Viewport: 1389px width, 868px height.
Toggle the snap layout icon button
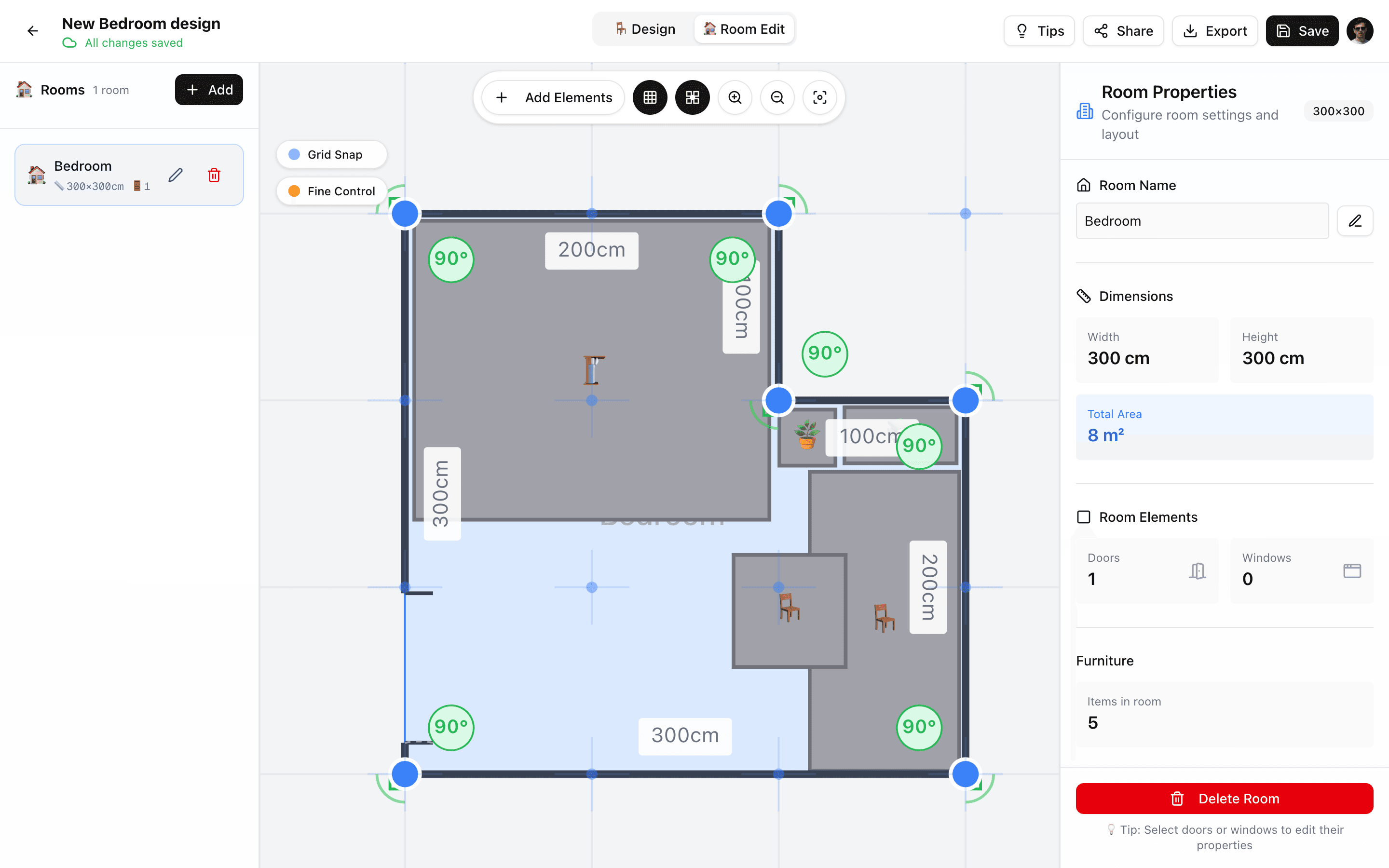point(692,97)
